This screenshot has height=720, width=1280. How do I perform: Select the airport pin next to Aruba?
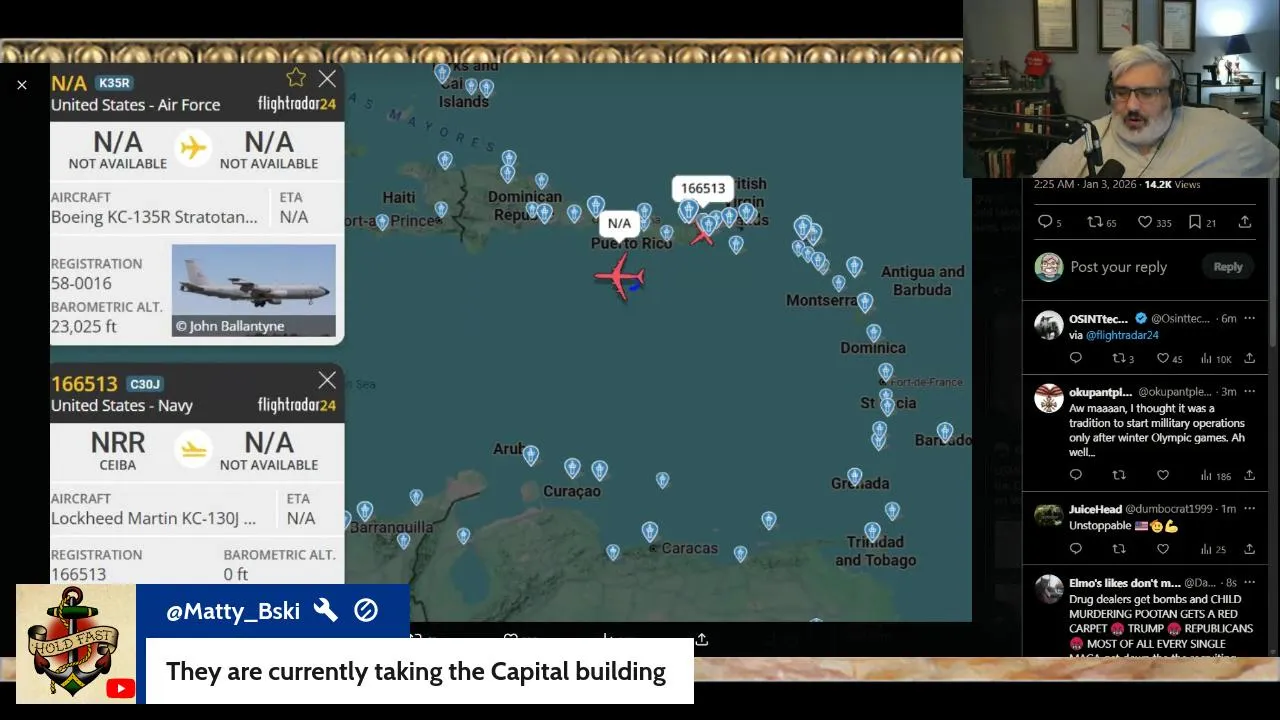click(531, 456)
